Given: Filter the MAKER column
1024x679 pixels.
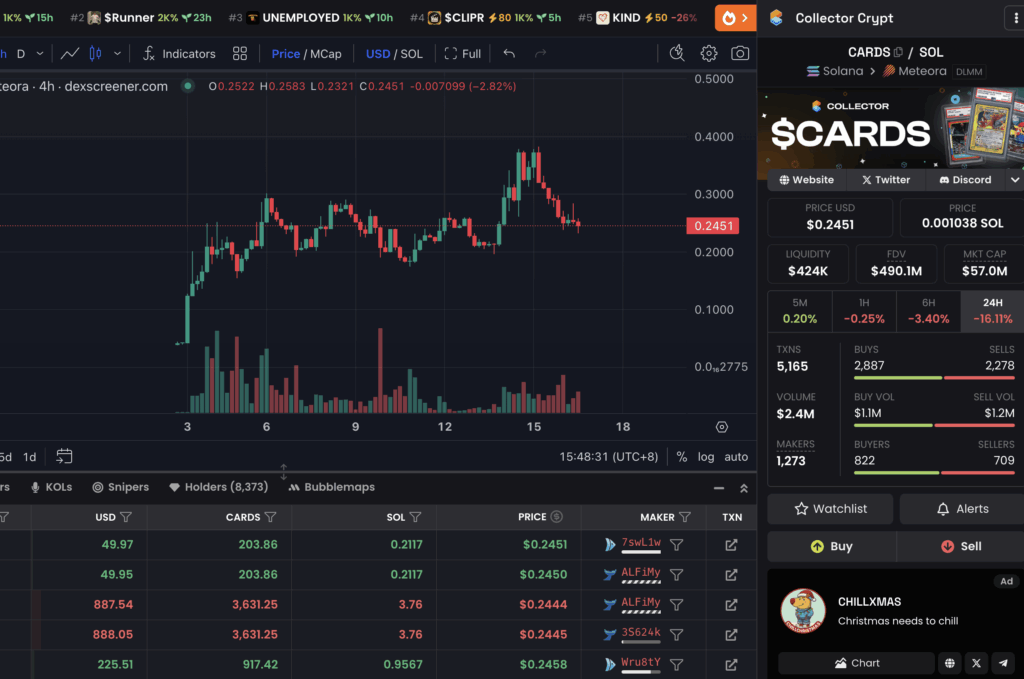Looking at the screenshot, I should coord(685,517).
